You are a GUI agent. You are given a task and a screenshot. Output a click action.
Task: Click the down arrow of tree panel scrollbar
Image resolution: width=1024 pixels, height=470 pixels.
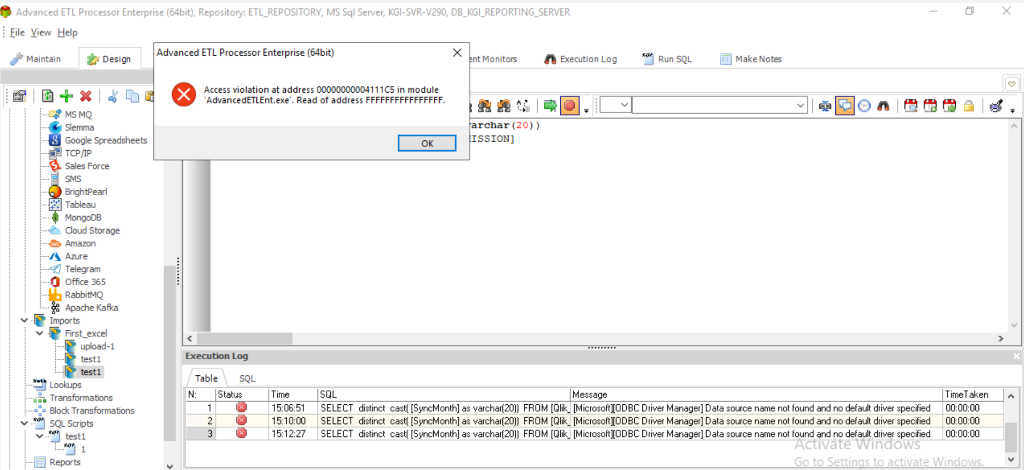point(170,465)
